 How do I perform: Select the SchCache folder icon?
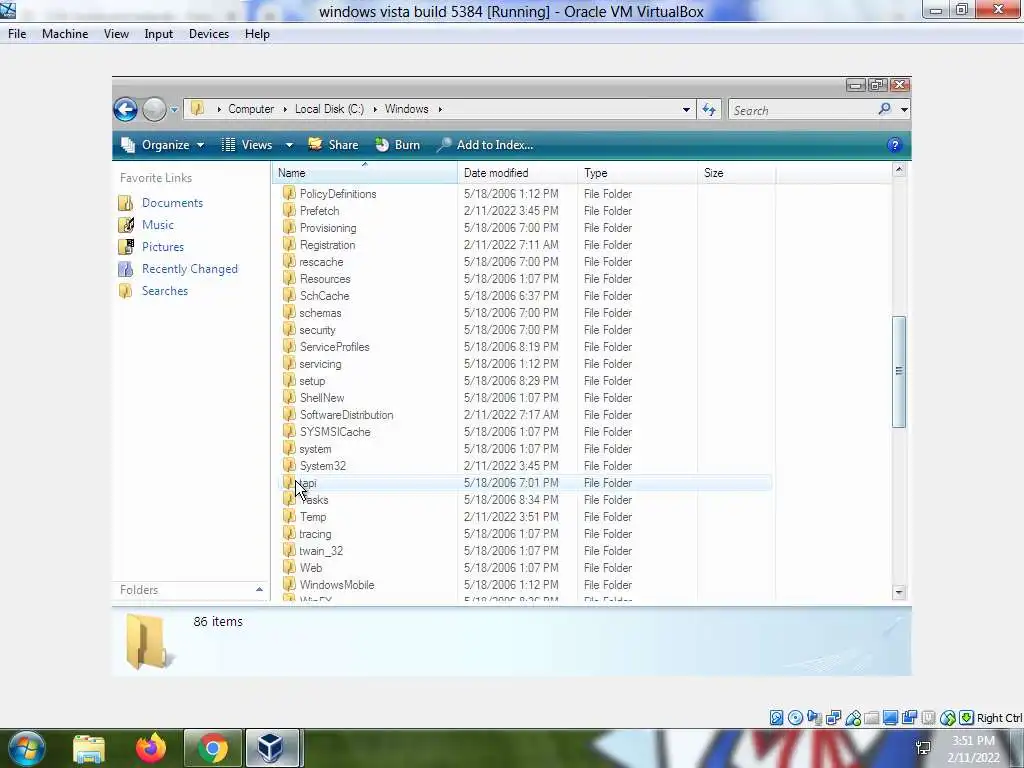click(289, 295)
